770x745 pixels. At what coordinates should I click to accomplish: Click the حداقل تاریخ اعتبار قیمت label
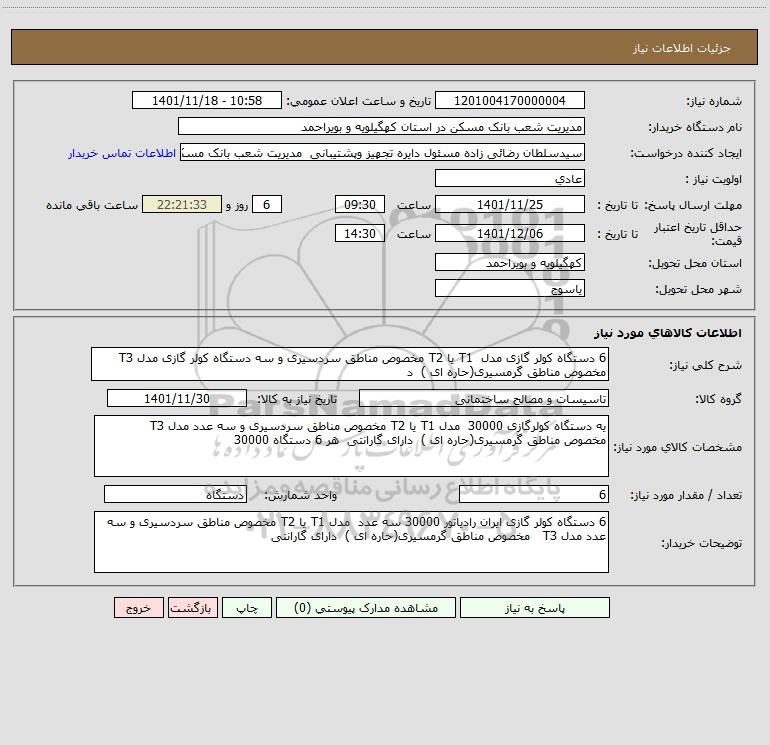697,234
